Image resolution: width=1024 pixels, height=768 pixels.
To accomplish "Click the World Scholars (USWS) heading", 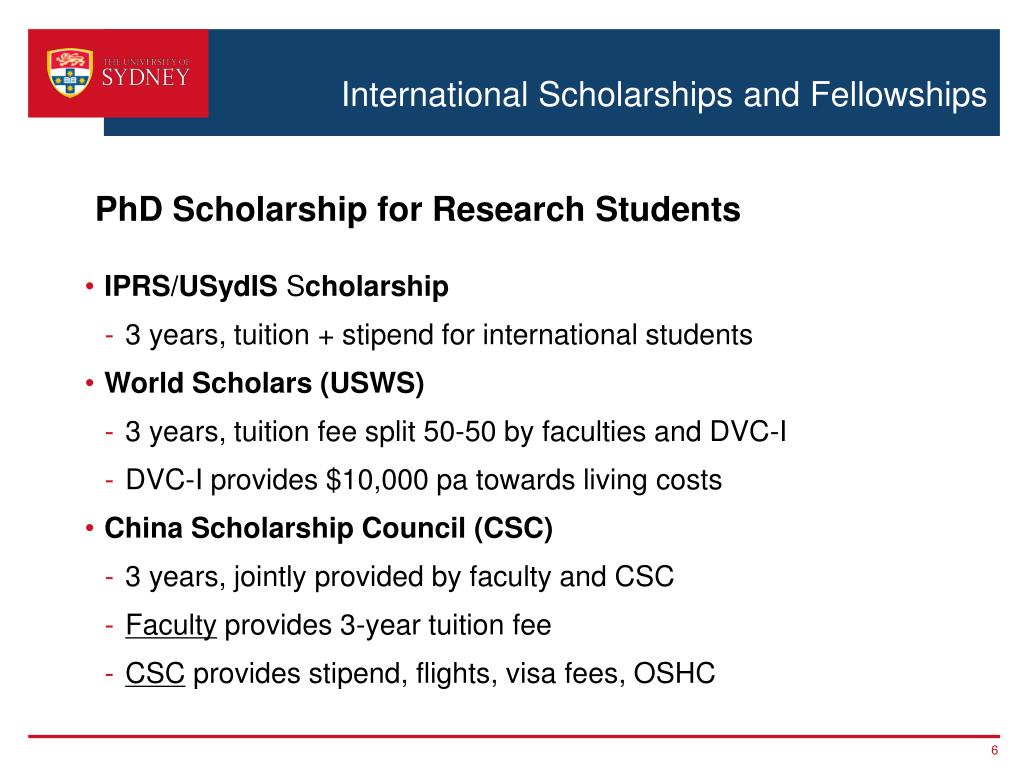I will [264, 383].
